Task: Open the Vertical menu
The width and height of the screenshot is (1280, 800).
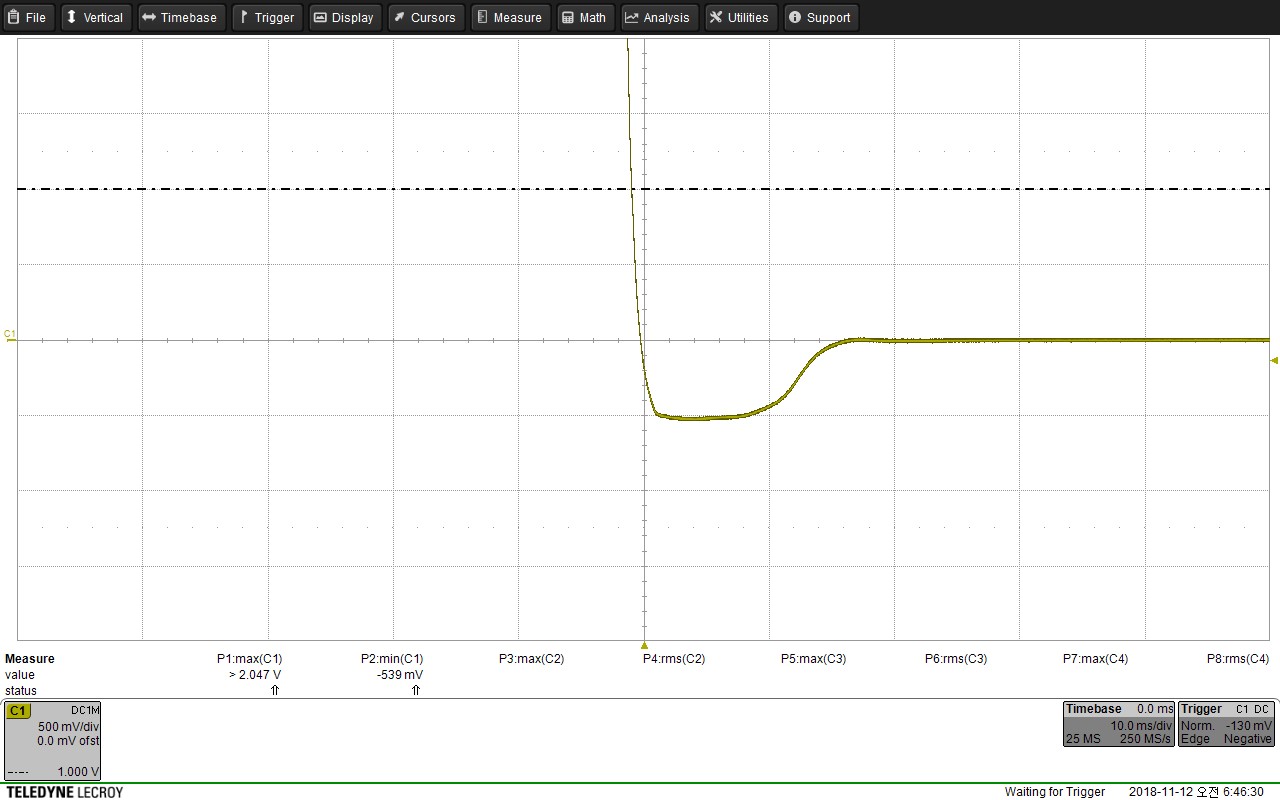Action: pyautogui.click(x=96, y=17)
